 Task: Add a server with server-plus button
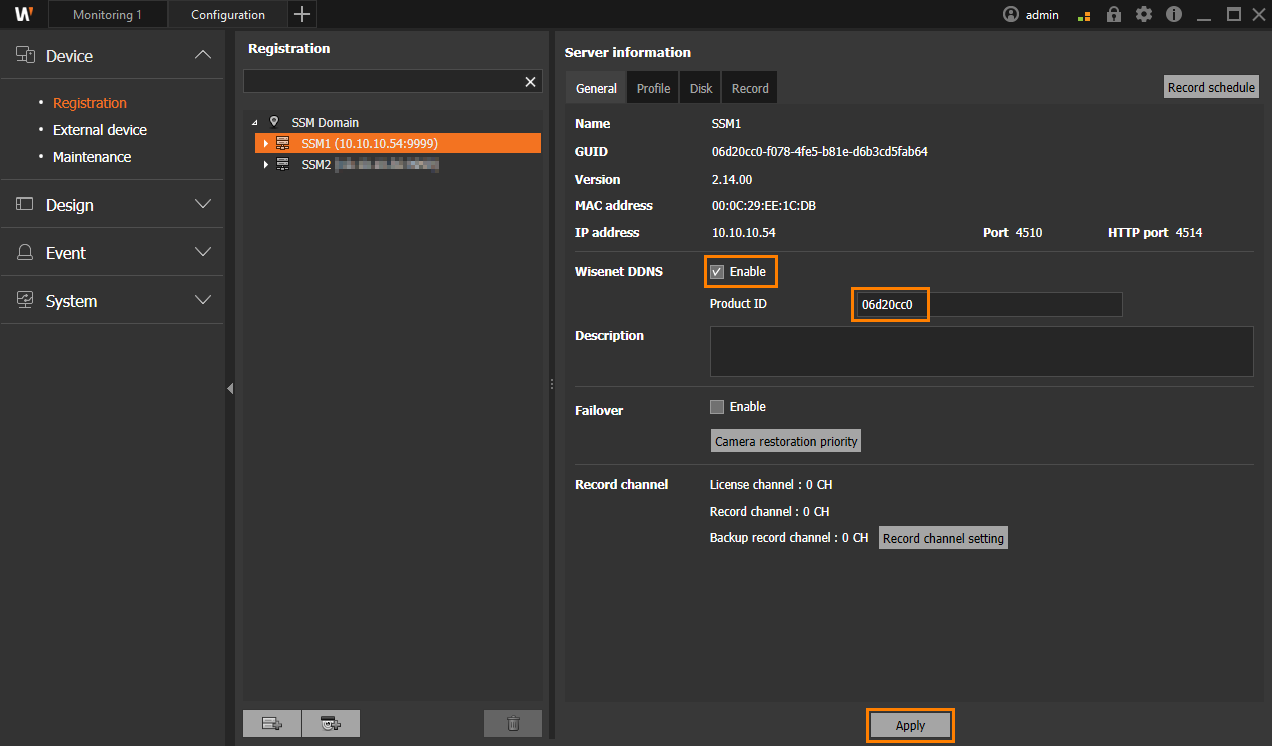272,724
